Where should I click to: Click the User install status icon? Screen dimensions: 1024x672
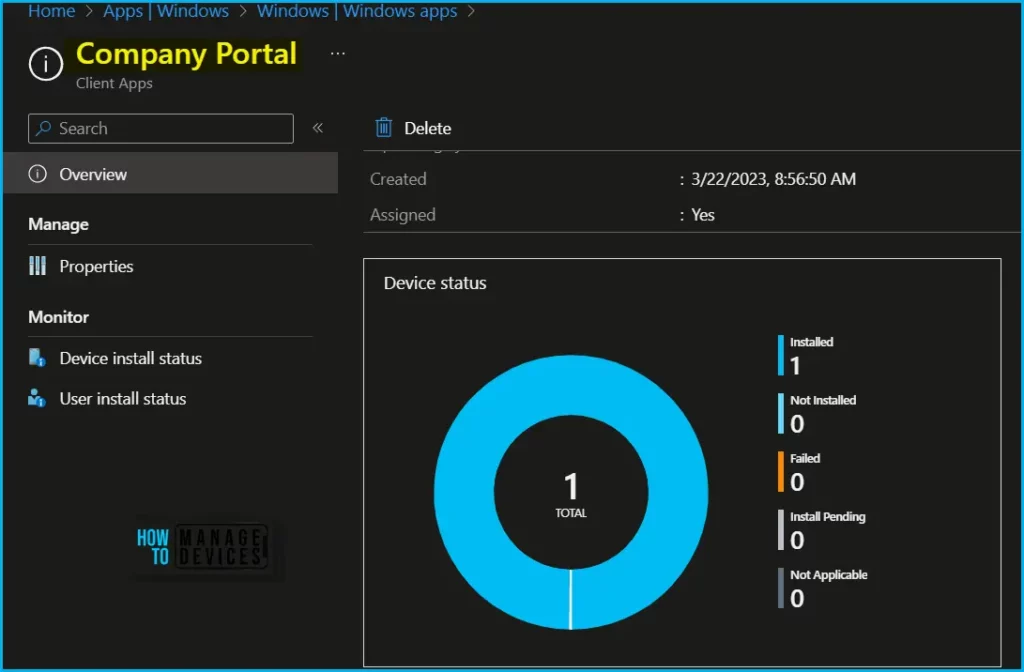coord(37,398)
